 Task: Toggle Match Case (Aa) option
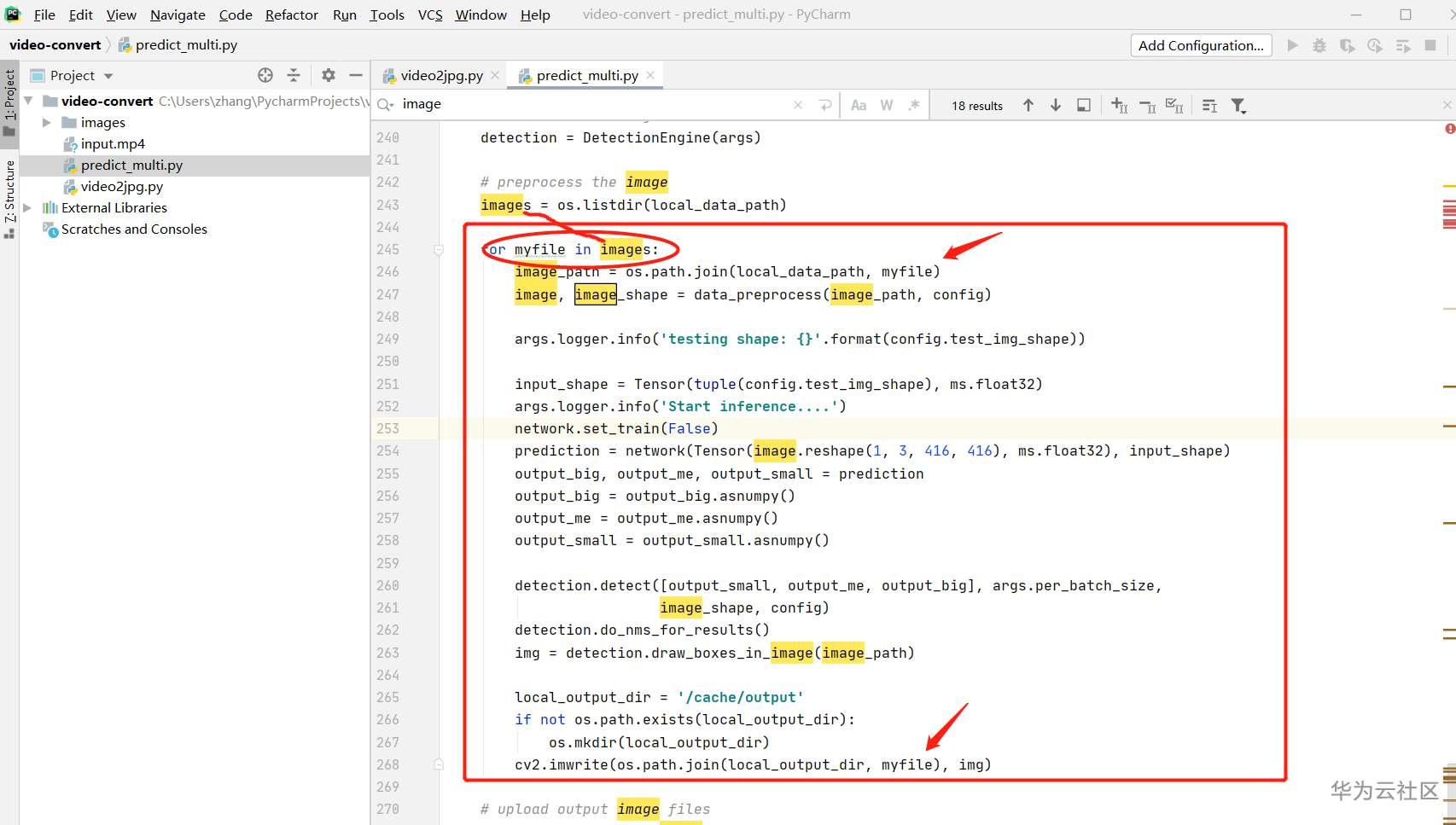pos(859,105)
